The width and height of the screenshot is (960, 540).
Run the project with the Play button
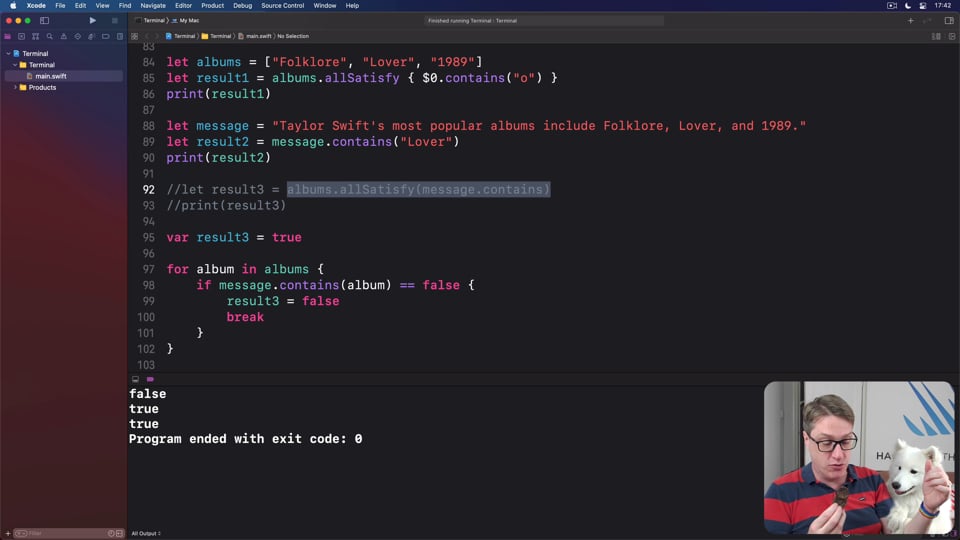click(92, 20)
